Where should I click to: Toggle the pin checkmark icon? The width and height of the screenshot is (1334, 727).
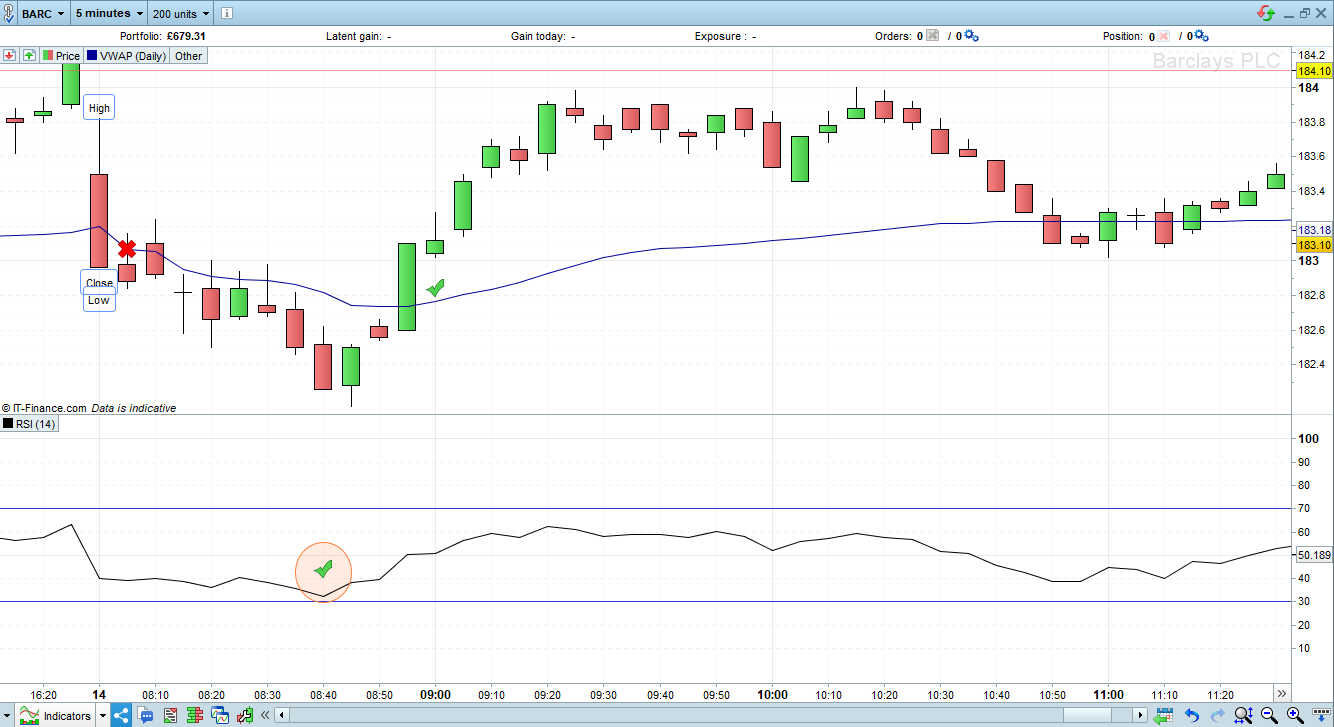tap(8, 13)
